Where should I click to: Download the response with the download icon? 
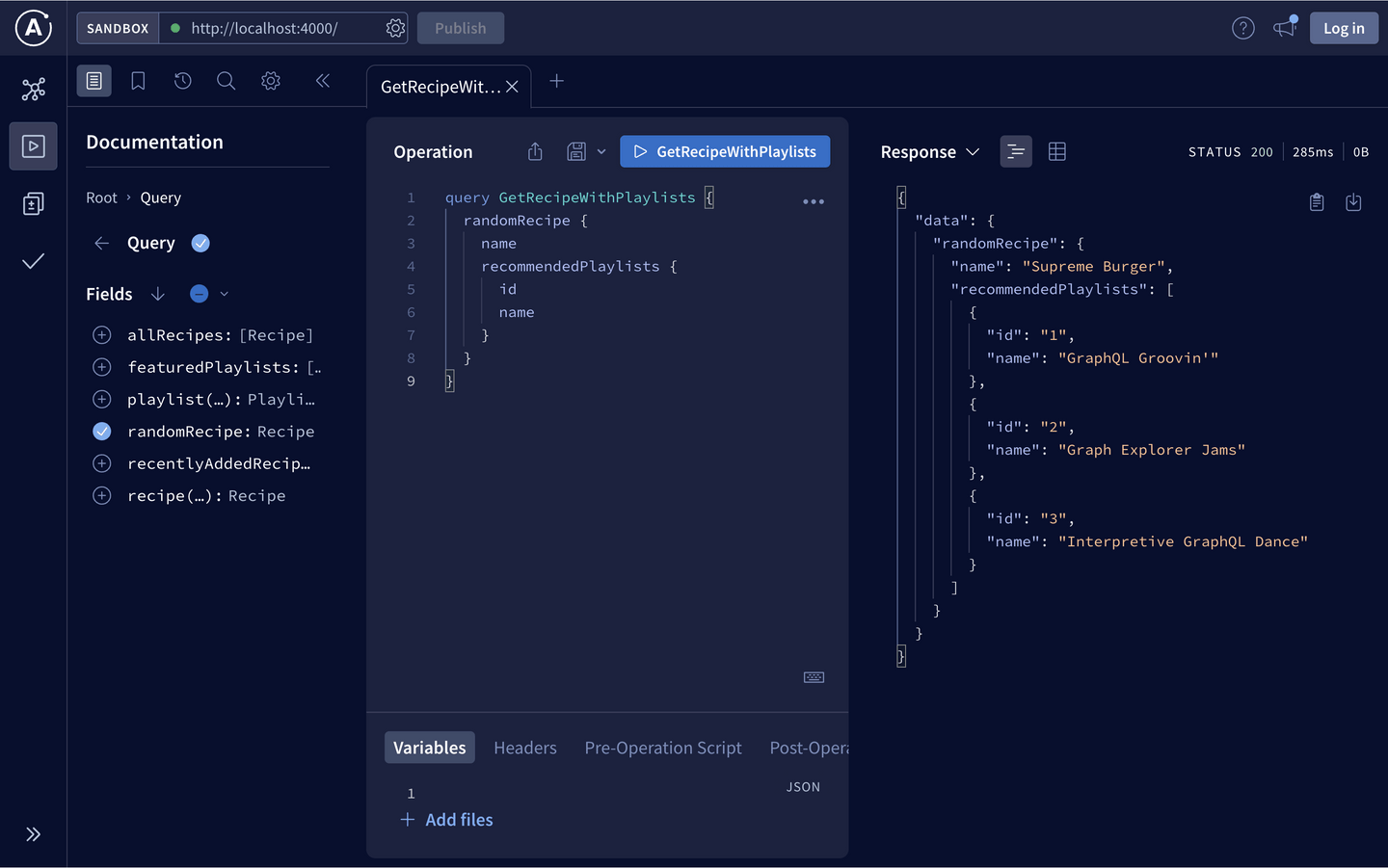click(x=1353, y=201)
